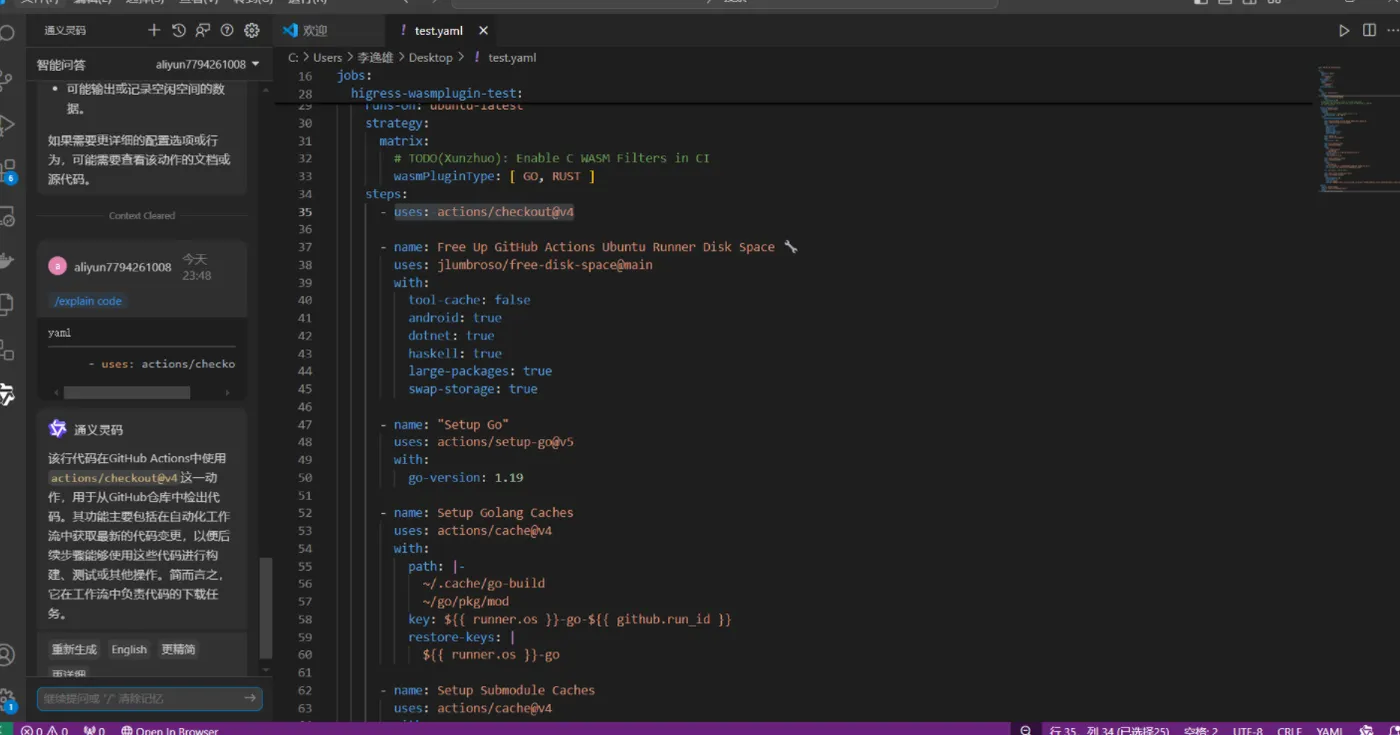The height and width of the screenshot is (735, 1400).
Task: Click the CRLF end-of-line indicator
Action: click(1289, 730)
